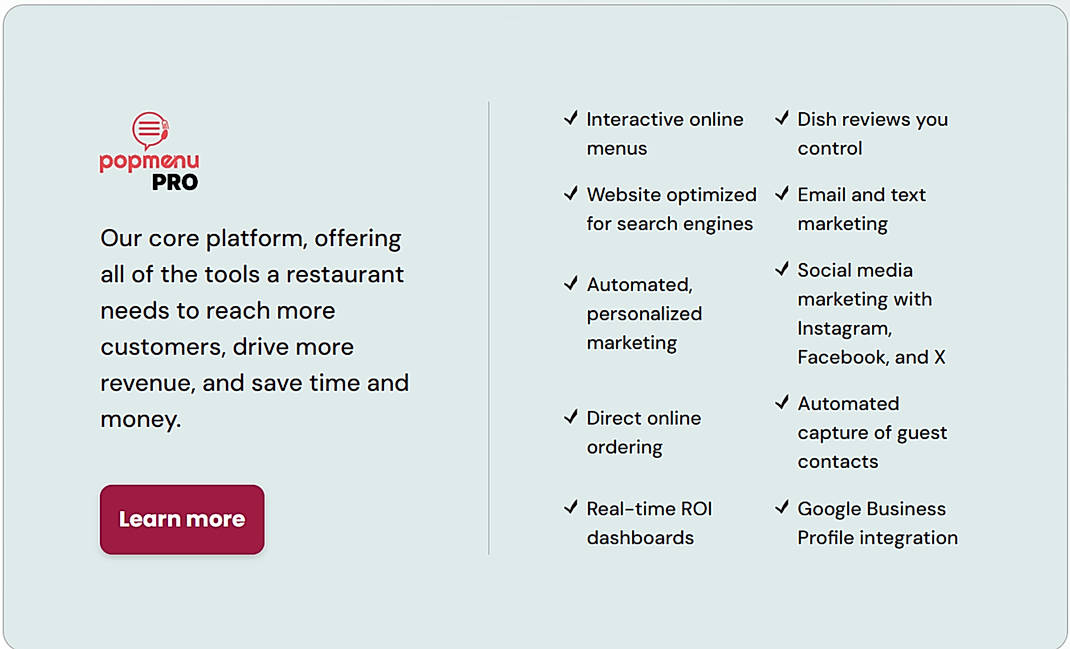Click the Real-time ROI dashboards feature text
The width and height of the screenshot is (1070, 649).
click(x=648, y=522)
